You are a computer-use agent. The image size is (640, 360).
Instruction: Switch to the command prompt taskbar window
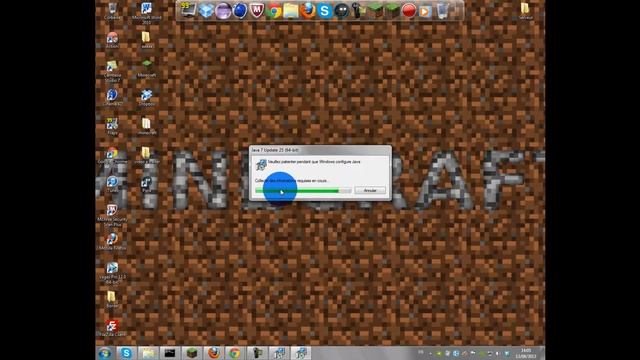coord(169,353)
